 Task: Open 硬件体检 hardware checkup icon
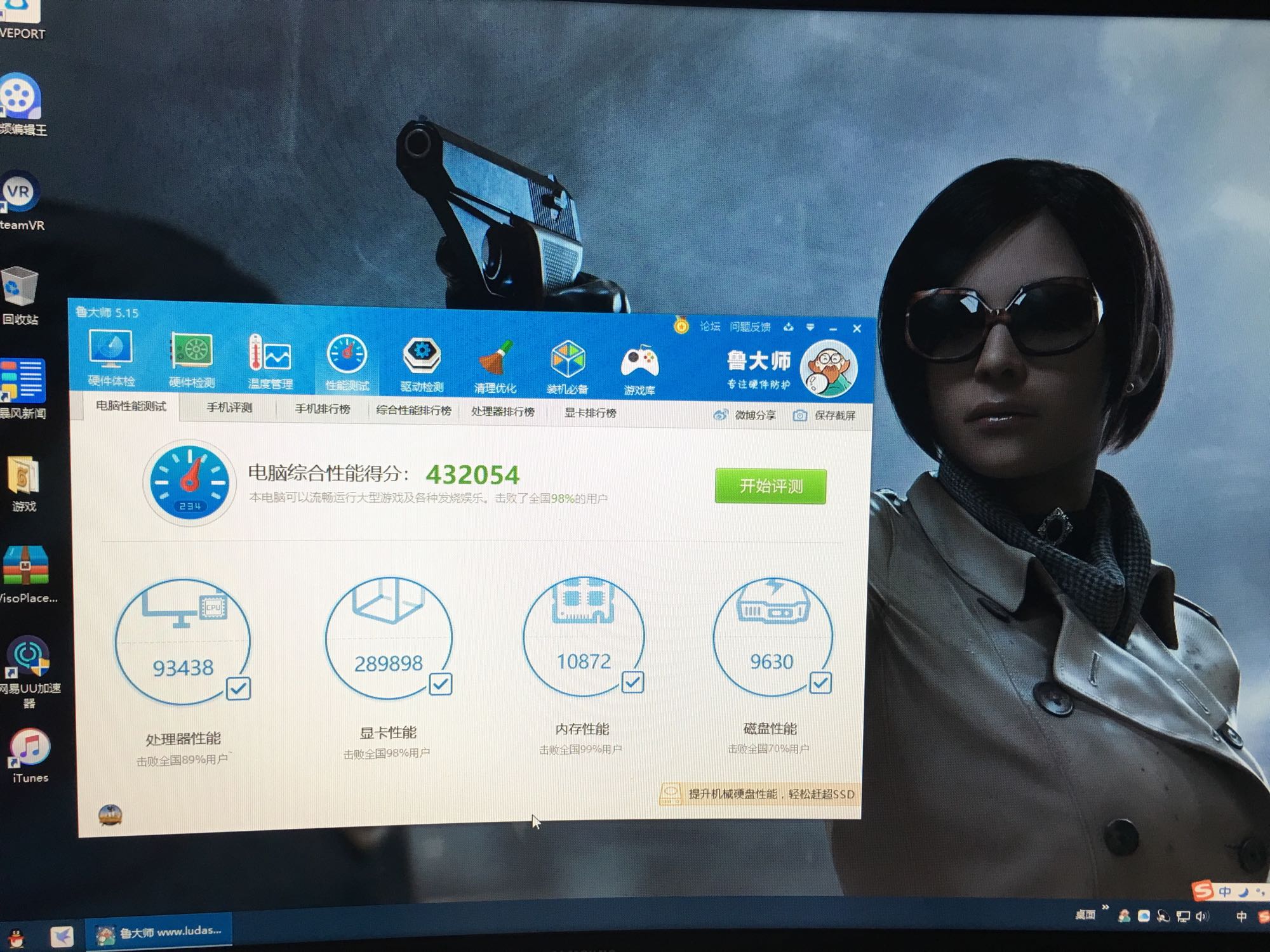click(110, 357)
